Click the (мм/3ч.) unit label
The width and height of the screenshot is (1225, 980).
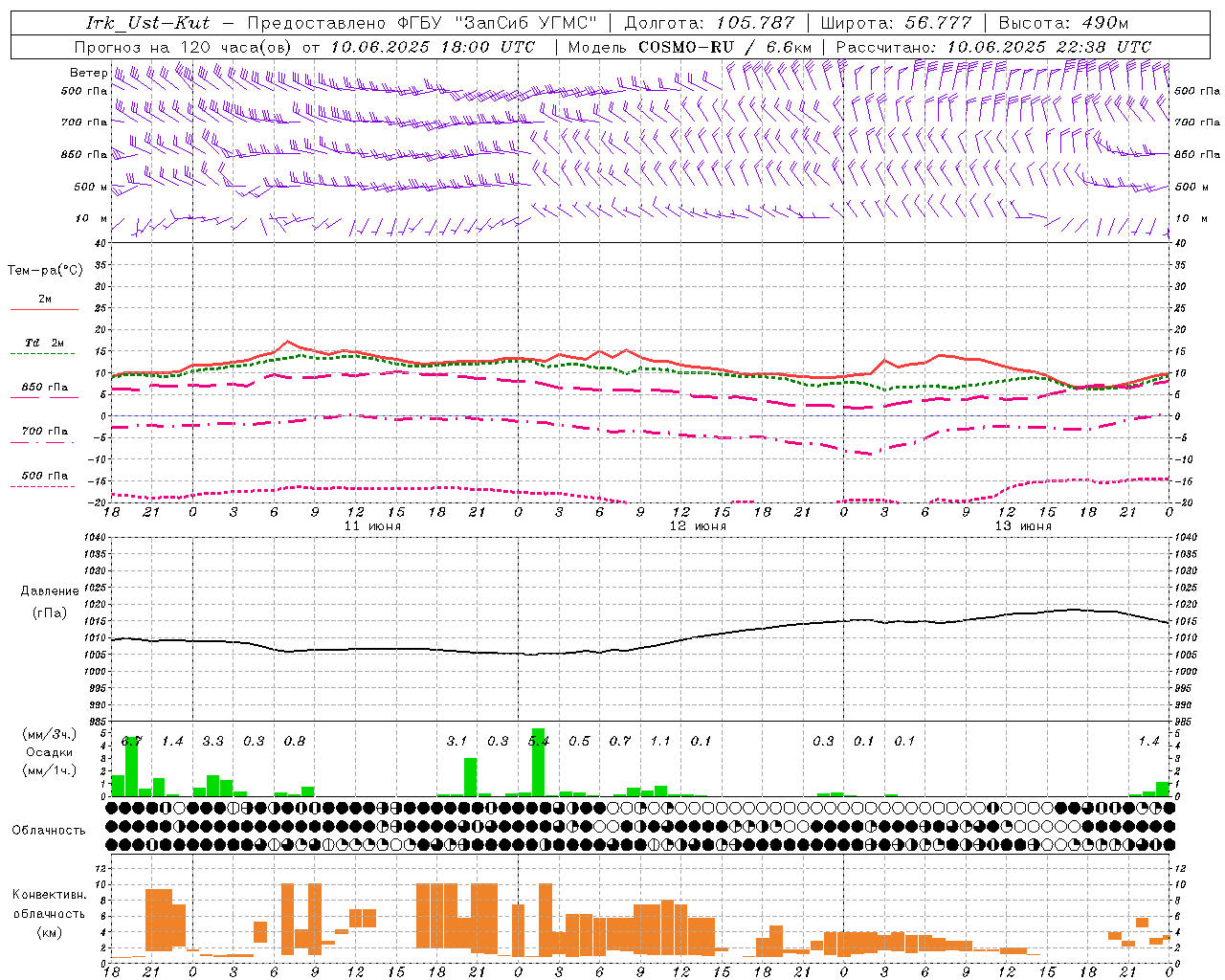tap(50, 734)
